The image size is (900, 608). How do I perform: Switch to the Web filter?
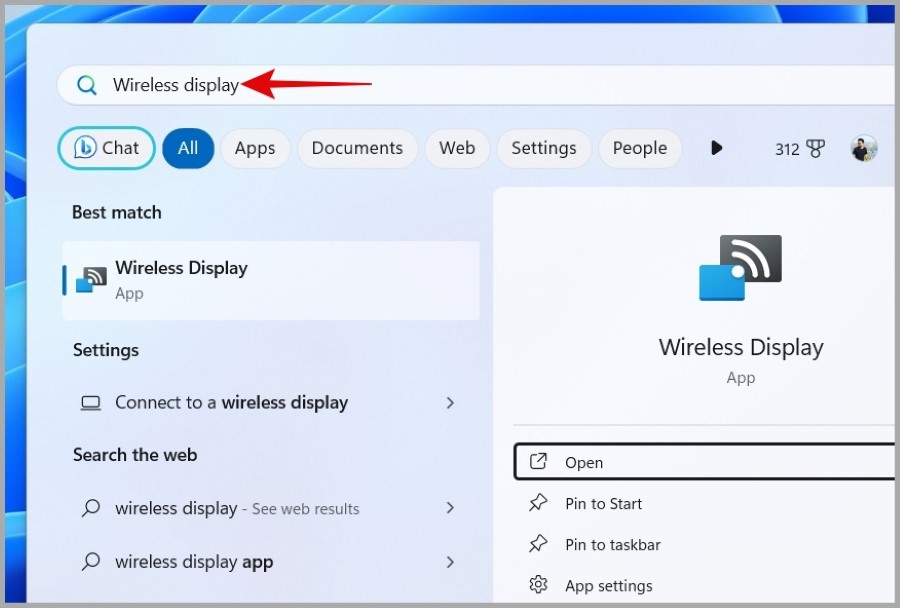tap(457, 148)
